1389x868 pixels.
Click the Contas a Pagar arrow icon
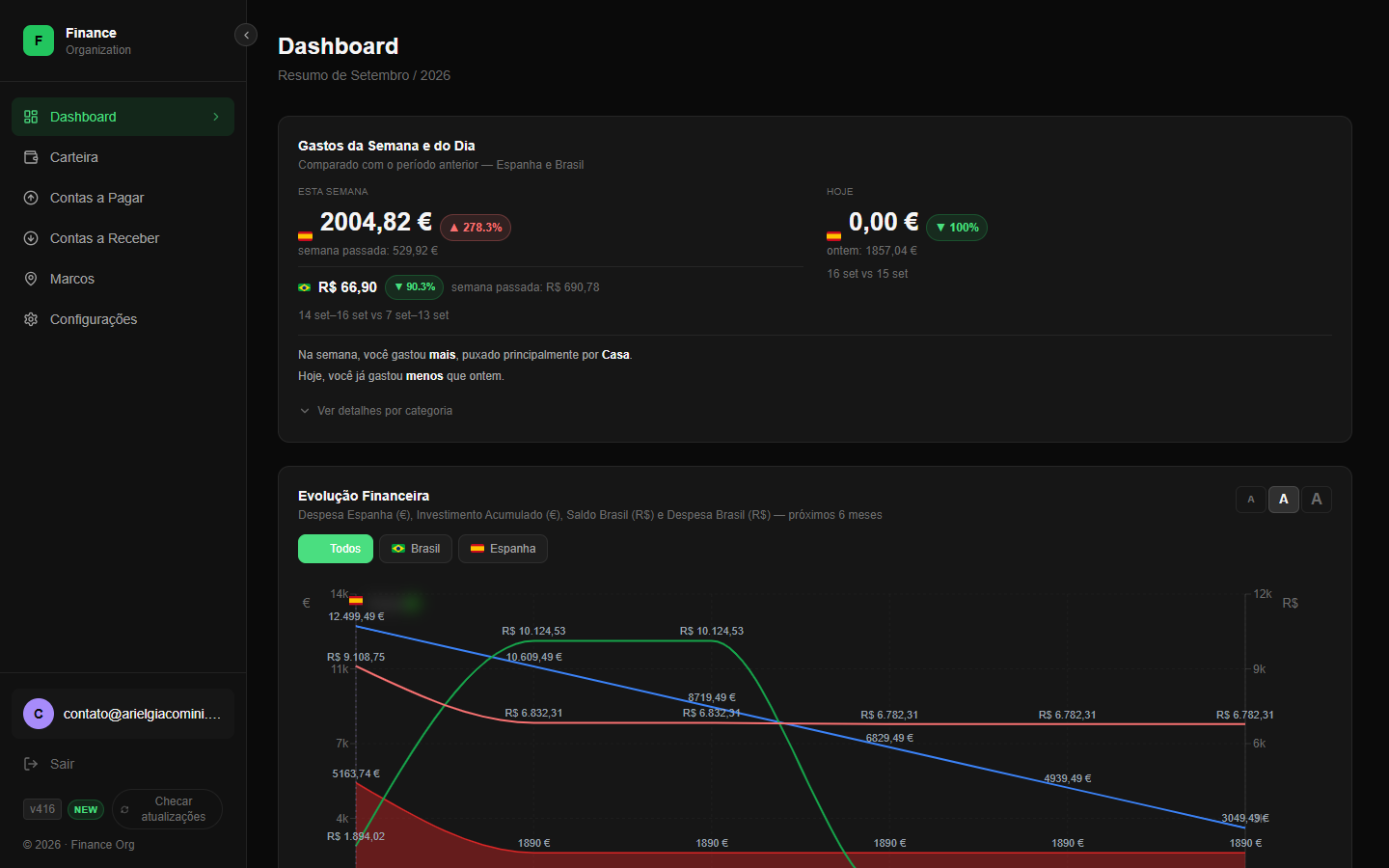pos(31,198)
